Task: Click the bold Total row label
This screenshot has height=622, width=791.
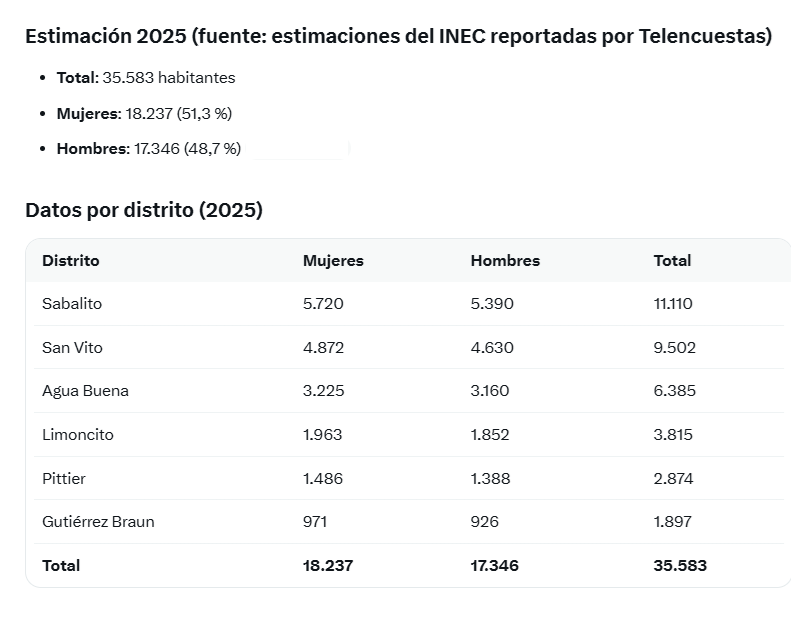Action: coord(61,566)
